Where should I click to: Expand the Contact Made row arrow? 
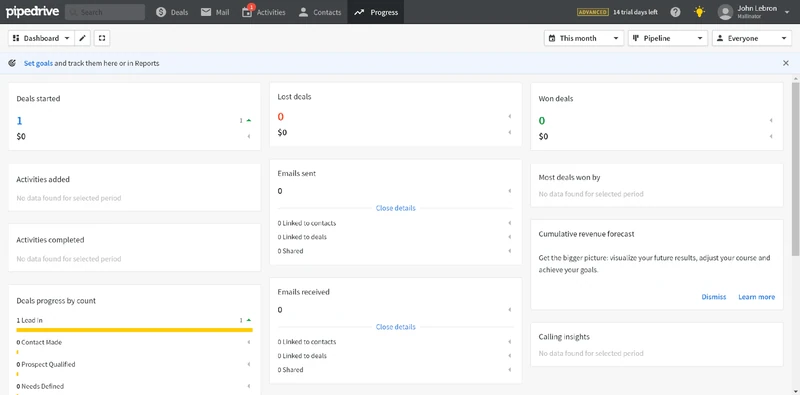click(x=249, y=342)
